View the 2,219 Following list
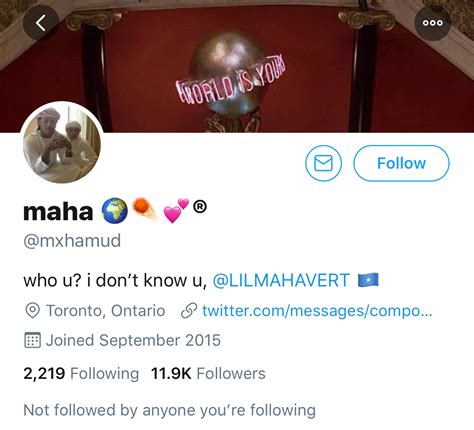474x430 pixels. click(81, 373)
